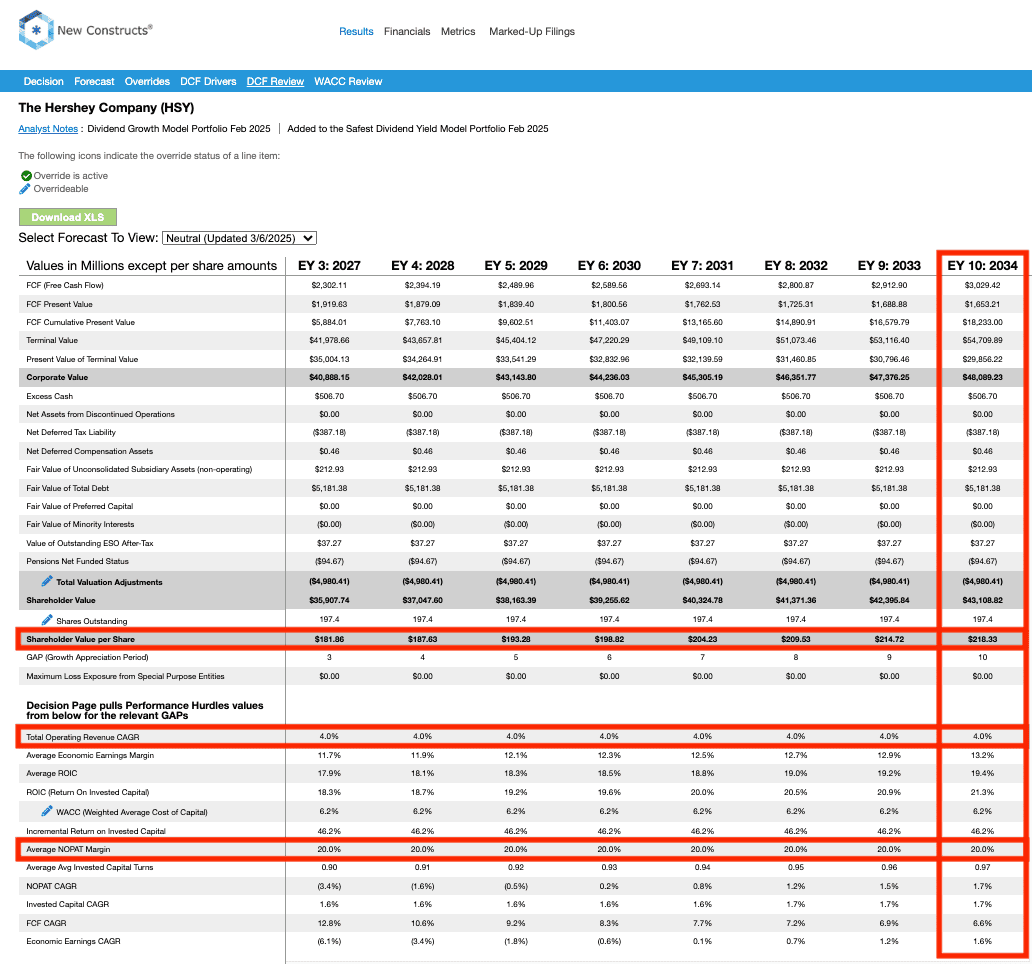Select the DCF Review sub-tab
Viewport: 1032px width, 964px height.
275,82
